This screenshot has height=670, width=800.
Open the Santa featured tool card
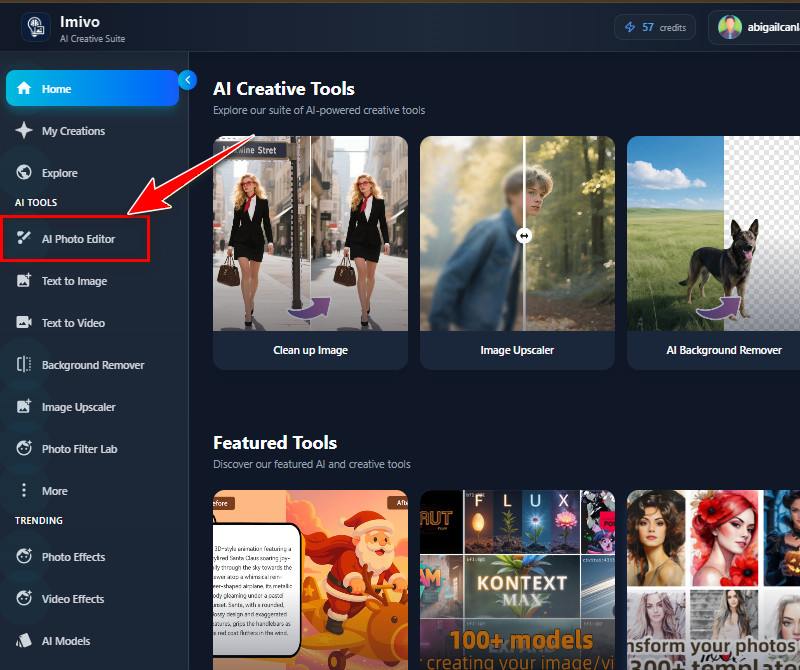pos(310,580)
